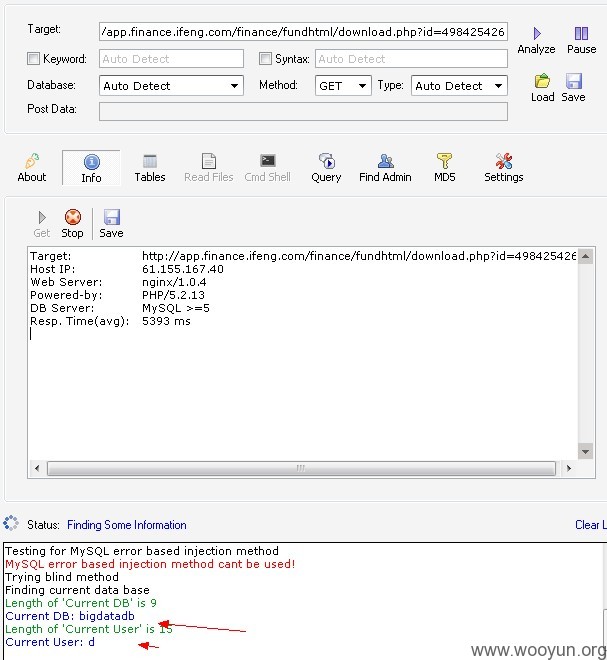Screen dimensions: 607x660
Task: Click the 'Current DB: bigdatadb' log line
Action: pos(70,616)
